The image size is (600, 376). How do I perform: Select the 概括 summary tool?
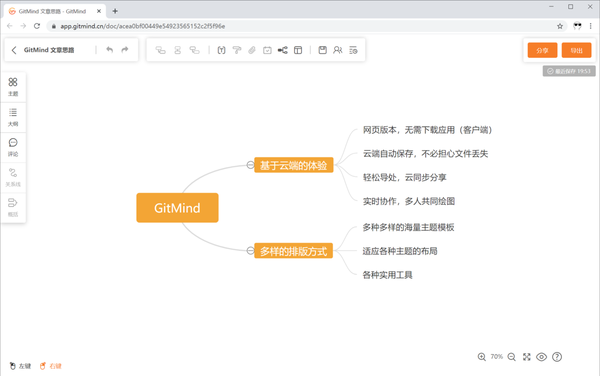pos(13,208)
